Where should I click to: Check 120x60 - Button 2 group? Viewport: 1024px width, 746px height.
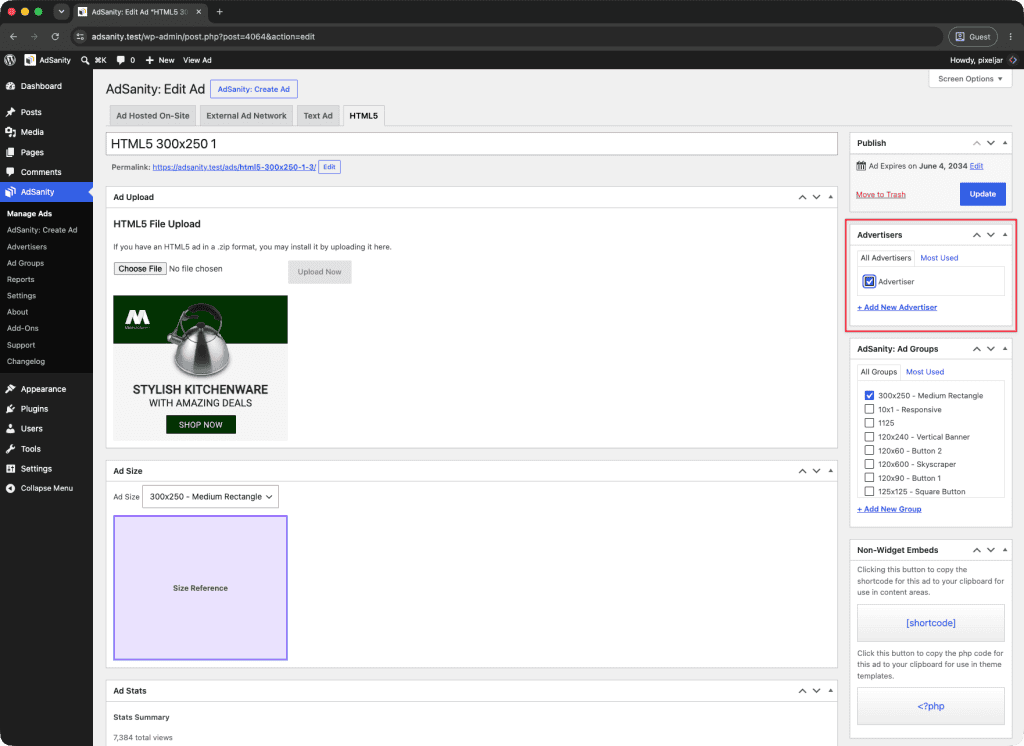869,450
